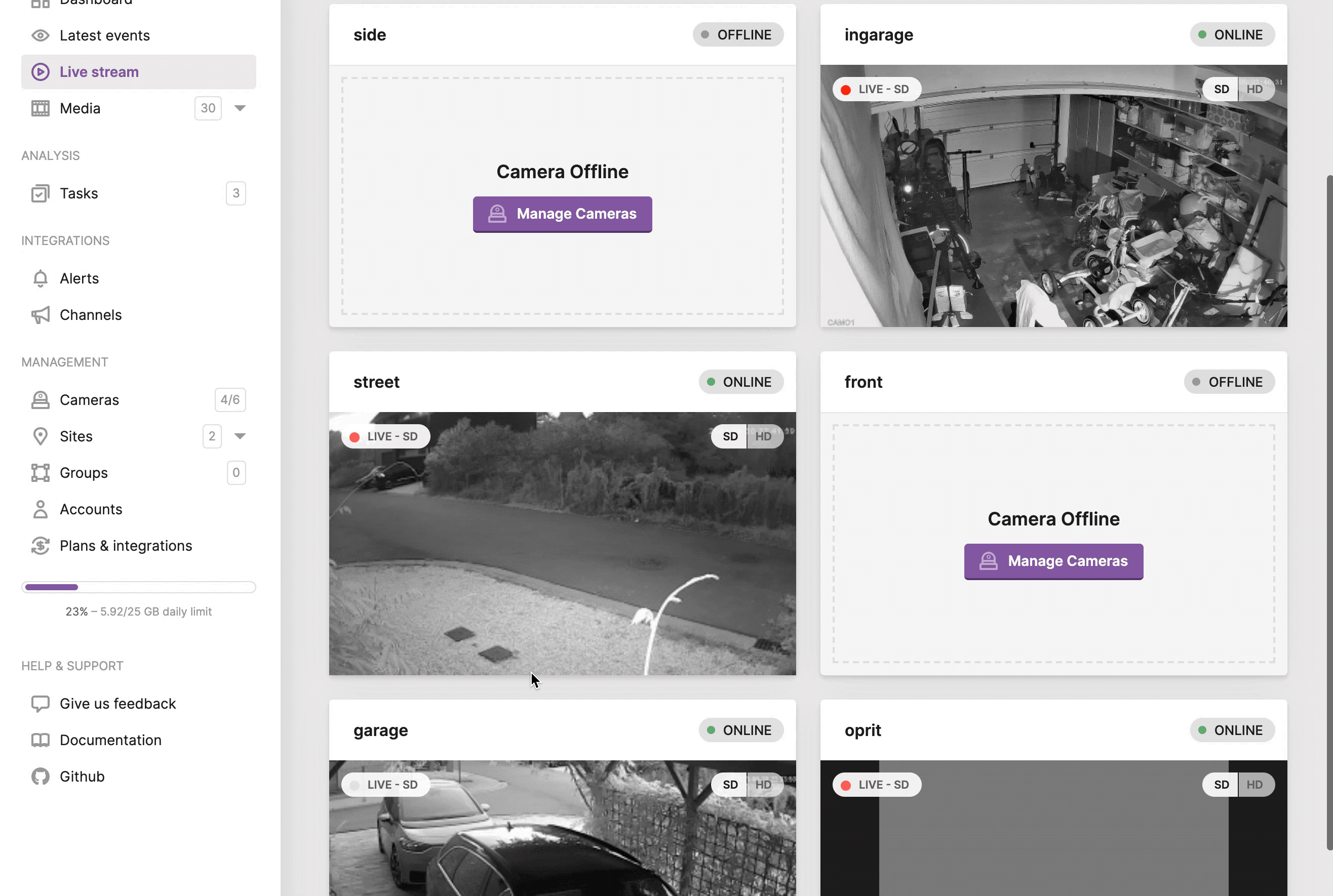1333x896 pixels.
Task: Click the Sites location pin icon
Action: (x=39, y=436)
